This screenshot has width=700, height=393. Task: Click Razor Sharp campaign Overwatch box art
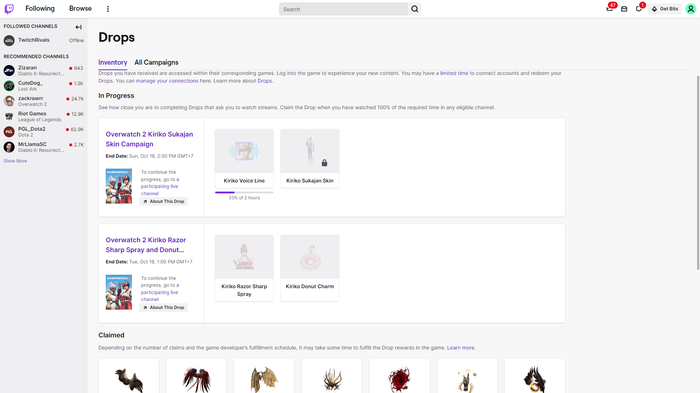pyautogui.click(x=119, y=292)
